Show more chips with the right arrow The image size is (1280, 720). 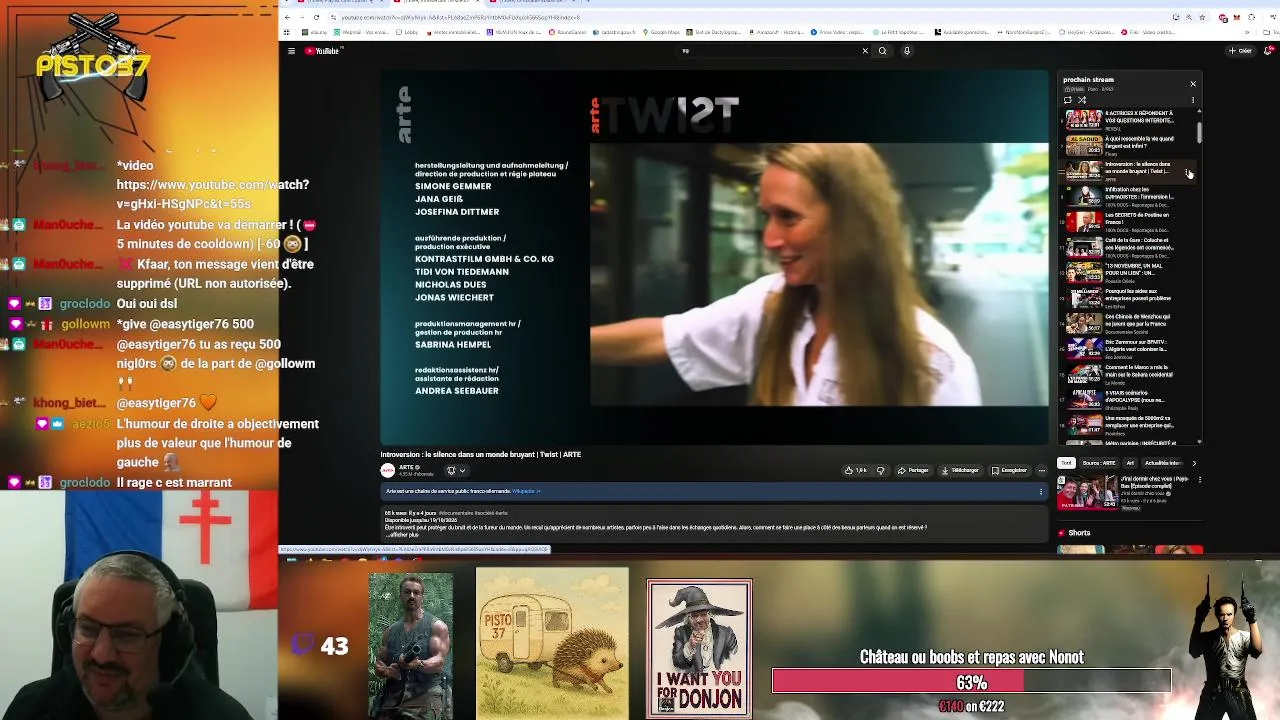tap(1194, 463)
